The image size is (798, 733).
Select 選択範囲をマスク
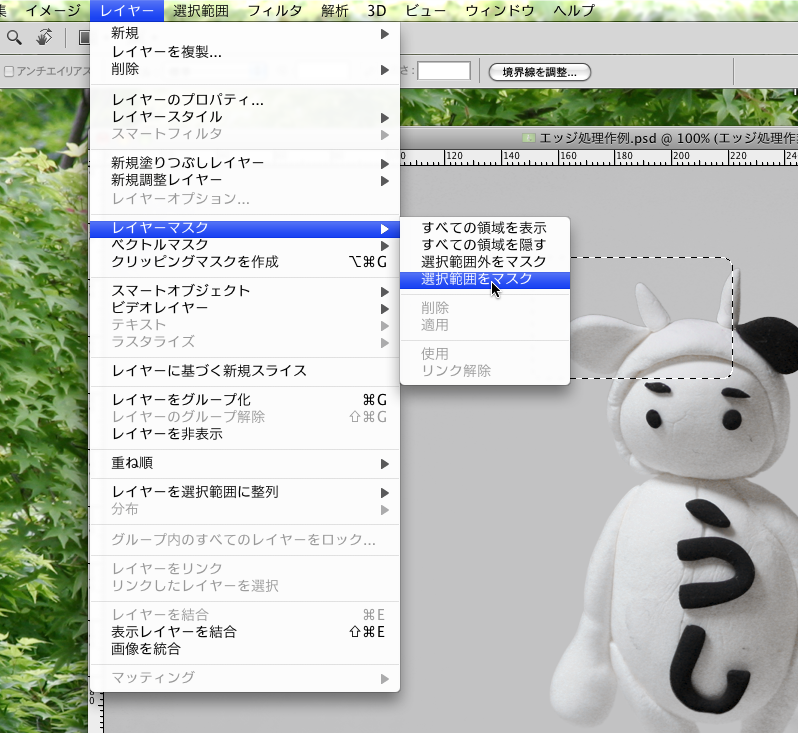pos(485,279)
